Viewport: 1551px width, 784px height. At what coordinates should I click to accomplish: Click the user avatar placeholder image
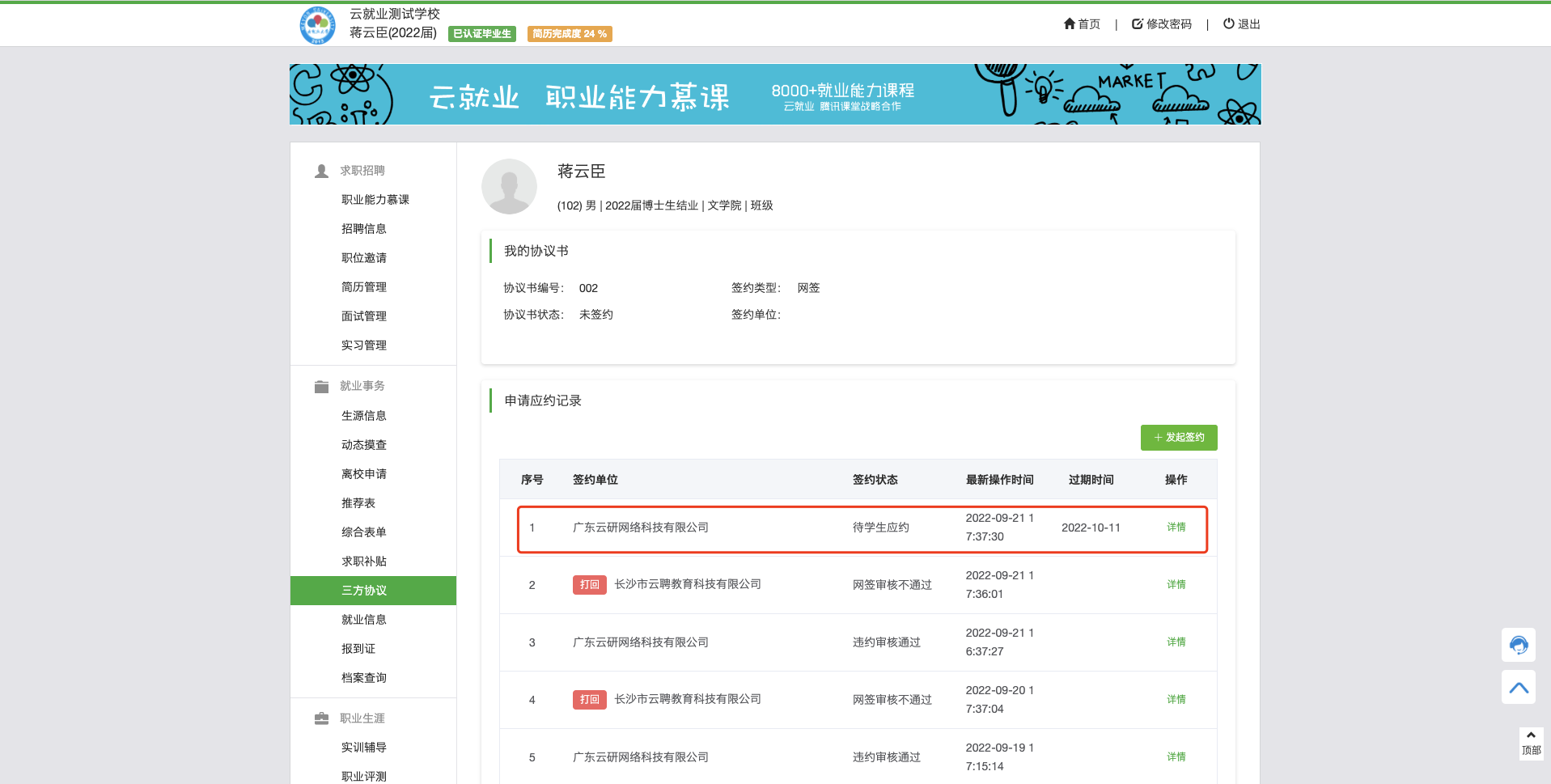[509, 187]
